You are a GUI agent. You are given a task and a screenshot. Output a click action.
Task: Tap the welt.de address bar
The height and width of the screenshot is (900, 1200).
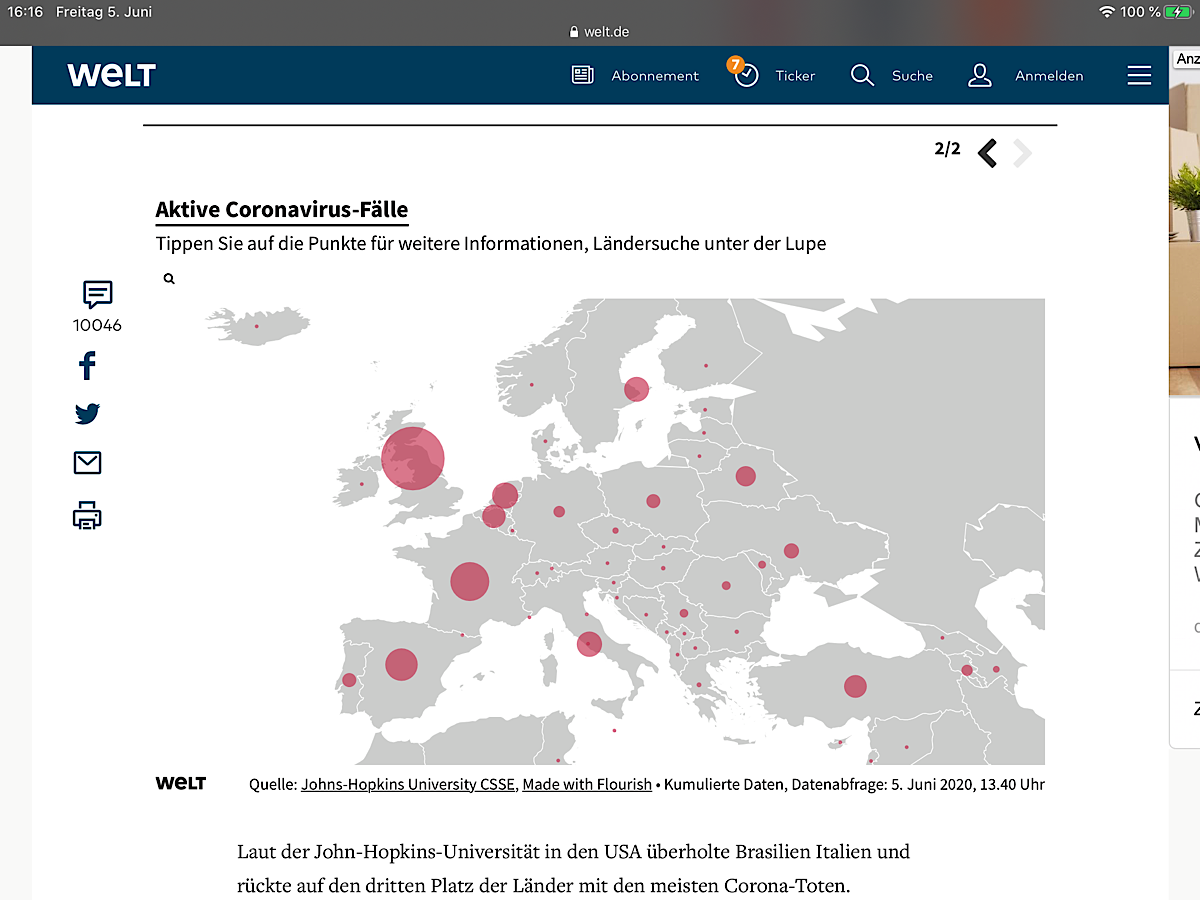coord(600,31)
